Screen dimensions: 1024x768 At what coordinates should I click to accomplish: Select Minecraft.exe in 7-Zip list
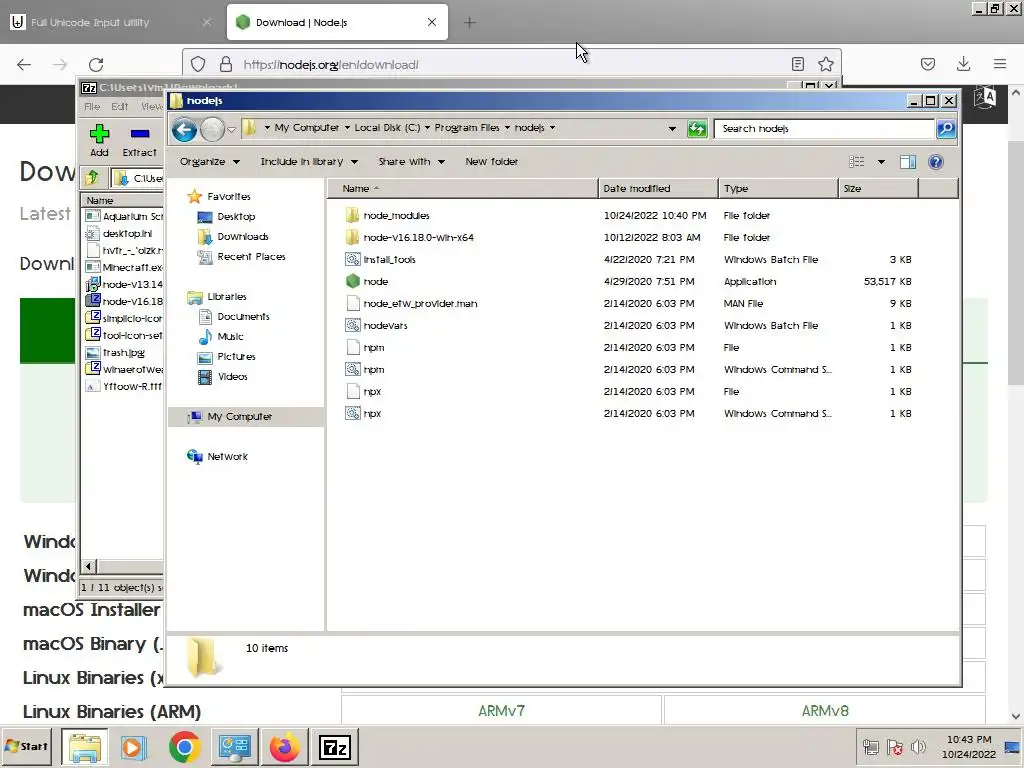123,267
